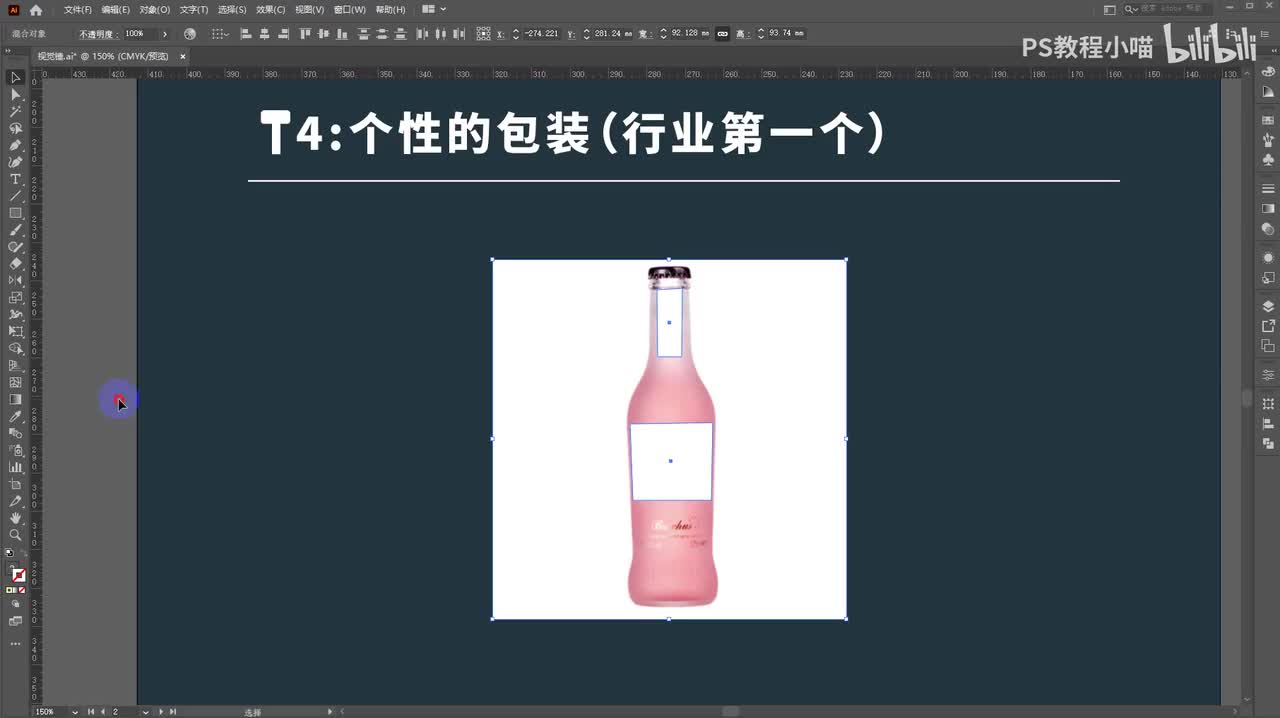Screen dimensions: 1280x718
Task: Open the 帮助(H) menu
Action: (390, 10)
